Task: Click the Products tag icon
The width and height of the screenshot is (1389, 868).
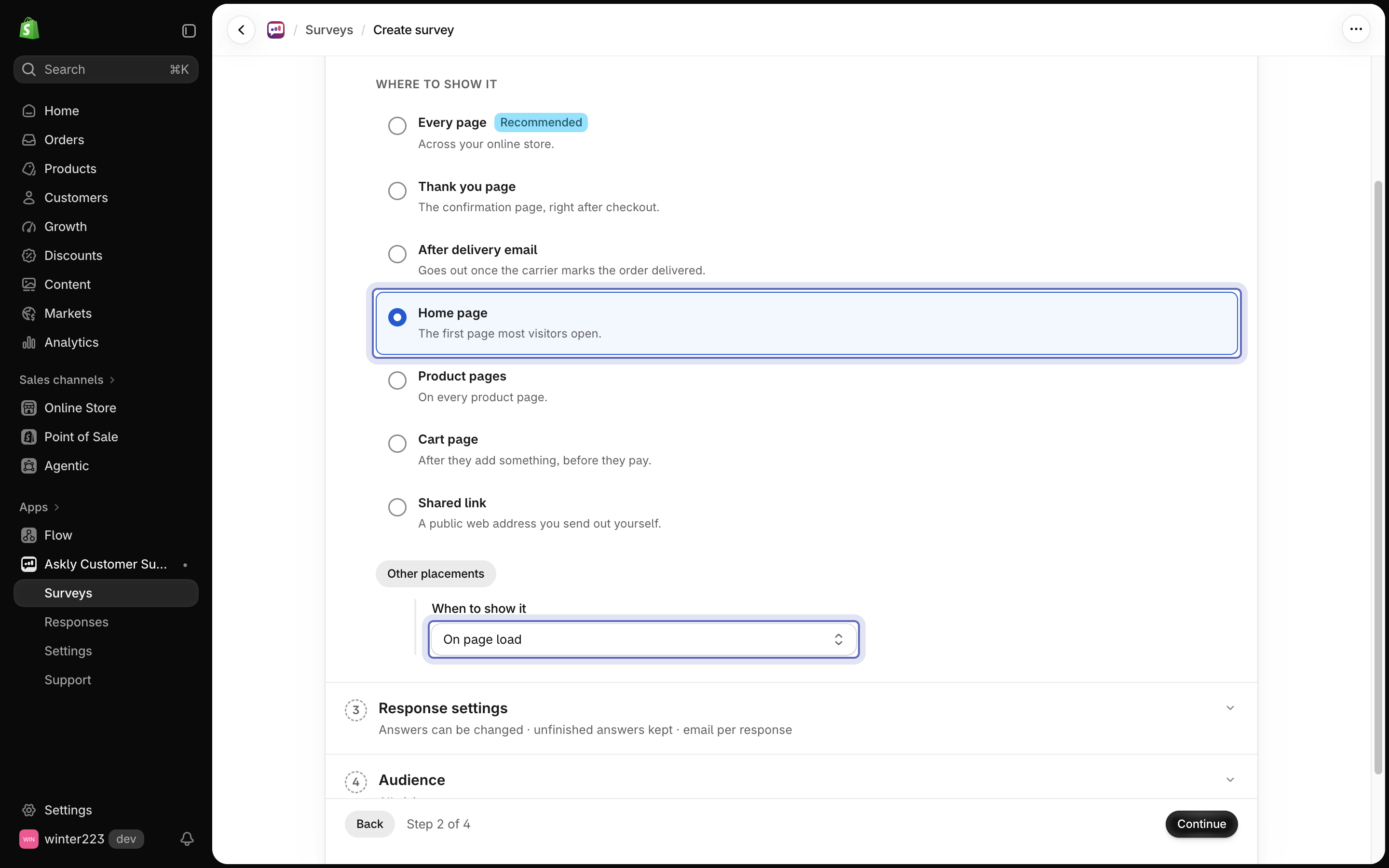Action: tap(29, 169)
